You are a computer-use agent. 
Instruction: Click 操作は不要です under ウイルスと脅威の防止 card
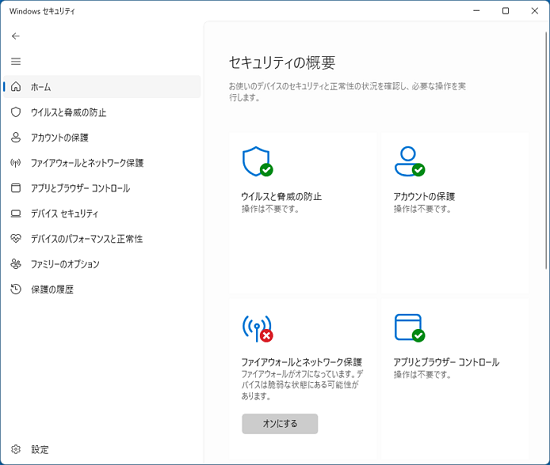pyautogui.click(x=270, y=209)
